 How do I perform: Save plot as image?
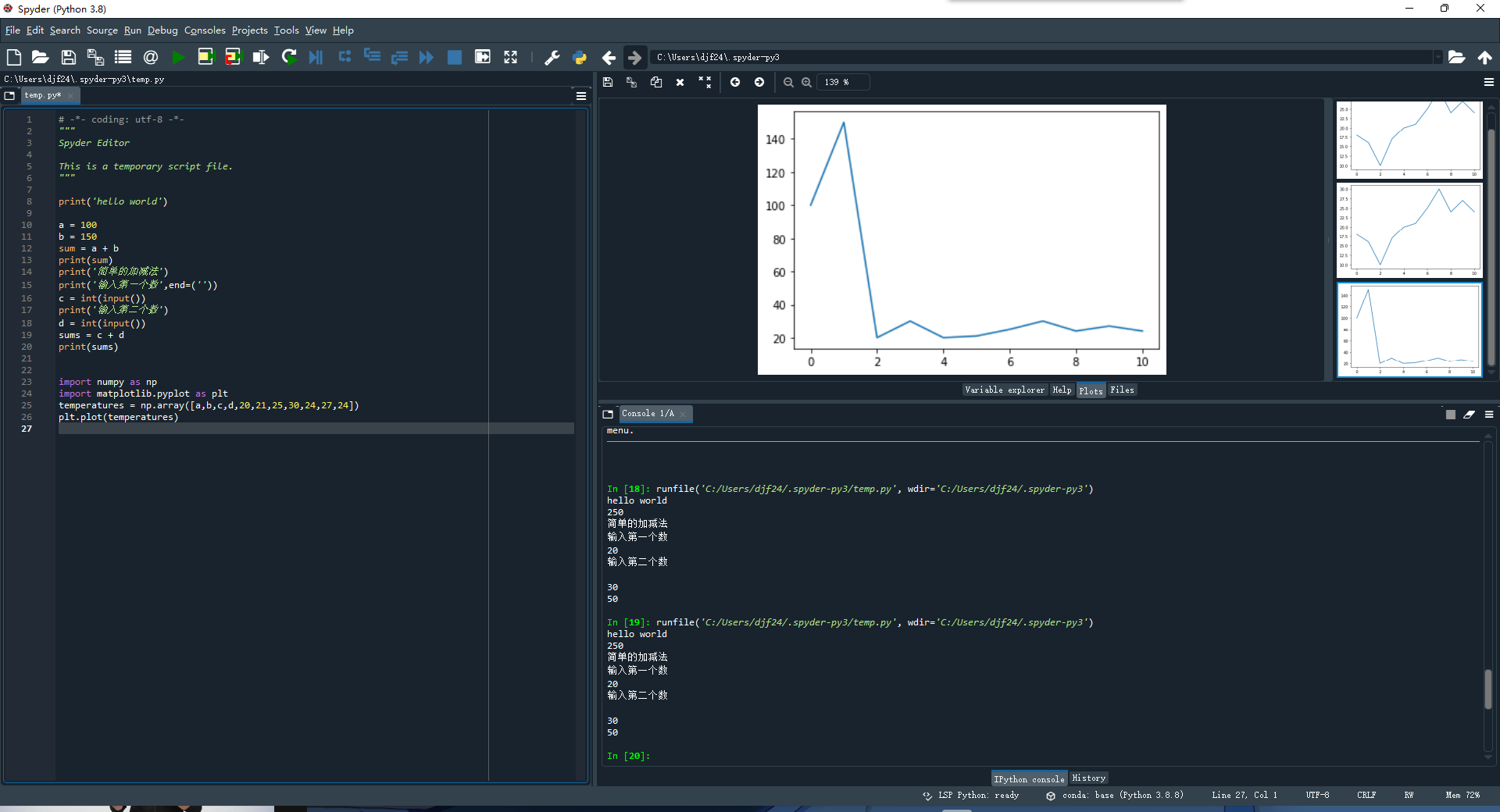click(x=608, y=82)
